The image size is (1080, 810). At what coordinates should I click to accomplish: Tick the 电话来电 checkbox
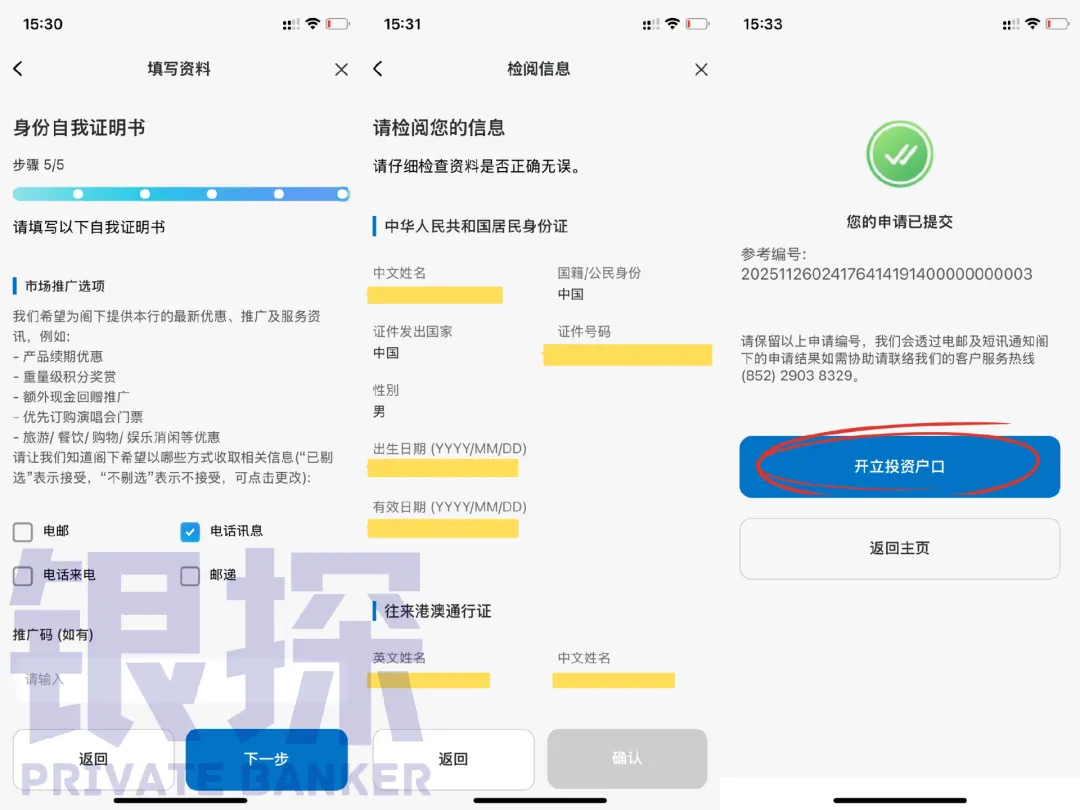(x=23, y=576)
